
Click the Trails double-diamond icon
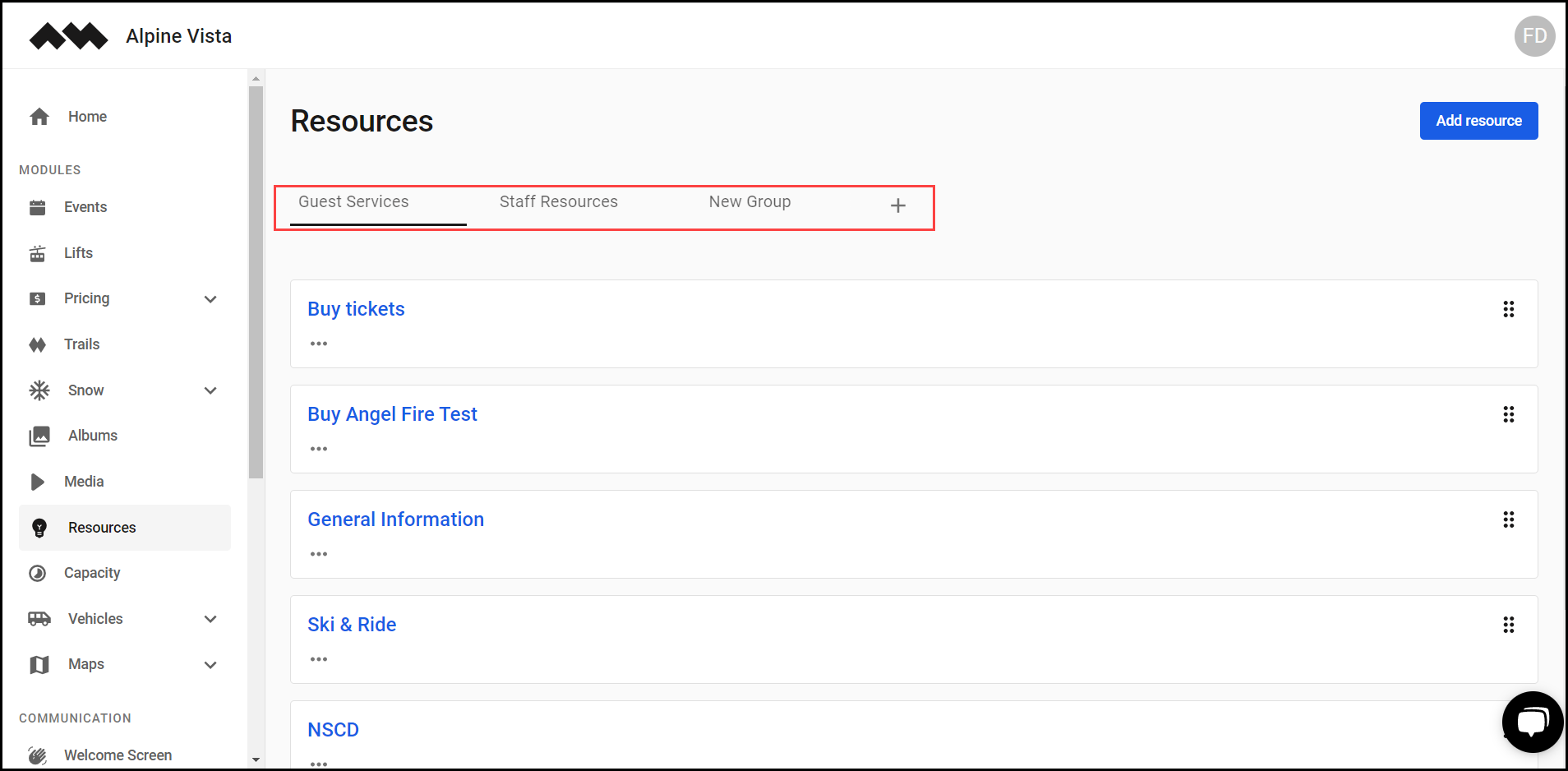38,344
